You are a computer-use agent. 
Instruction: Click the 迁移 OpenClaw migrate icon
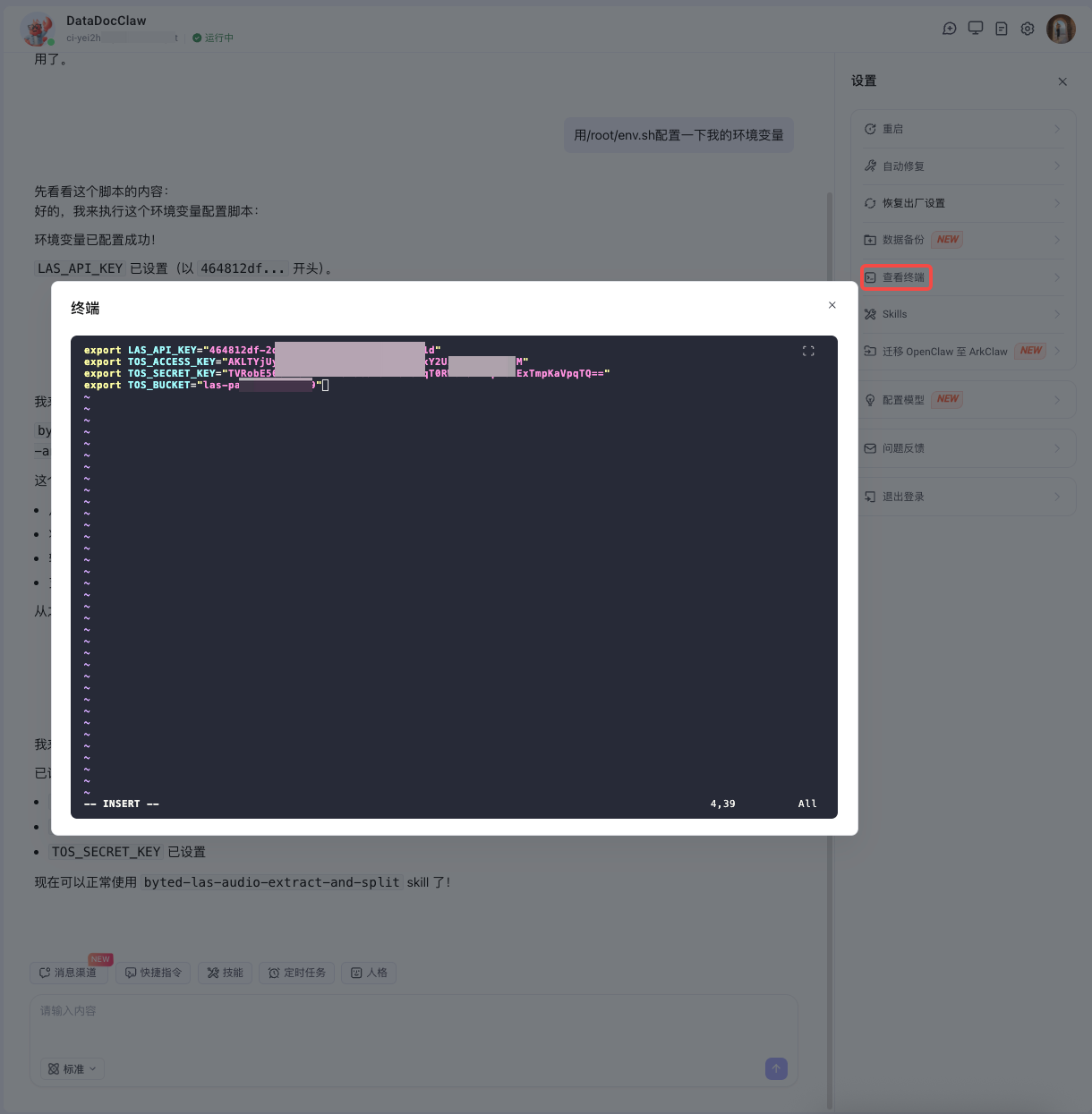[x=870, y=351]
